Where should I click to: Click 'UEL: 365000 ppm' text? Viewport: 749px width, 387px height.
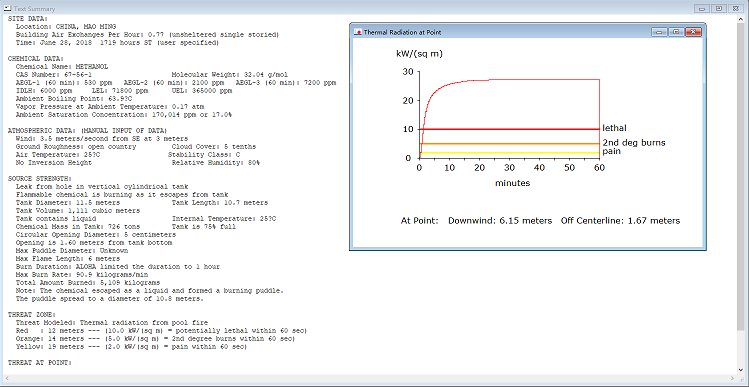(x=202, y=91)
